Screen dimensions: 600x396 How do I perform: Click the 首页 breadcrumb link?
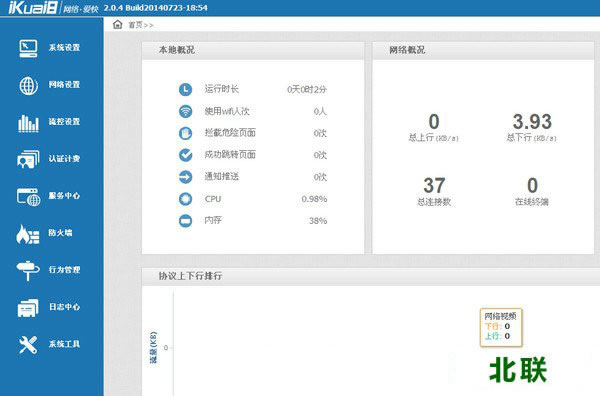pyautogui.click(x=135, y=25)
